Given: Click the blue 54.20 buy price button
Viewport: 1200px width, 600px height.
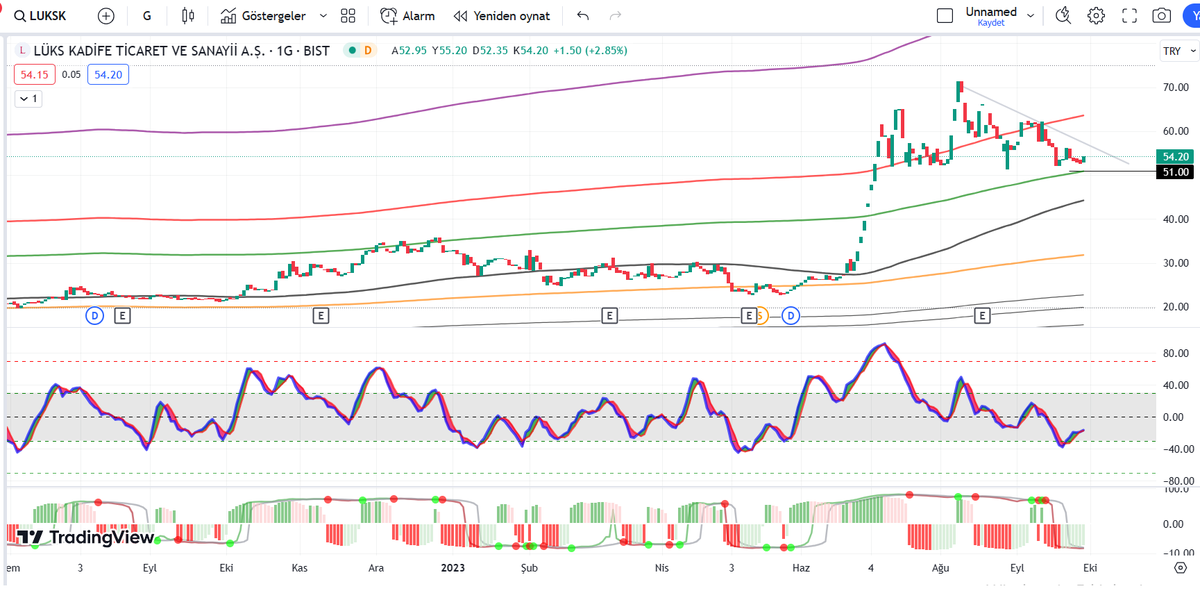Looking at the screenshot, I should coord(107,74).
